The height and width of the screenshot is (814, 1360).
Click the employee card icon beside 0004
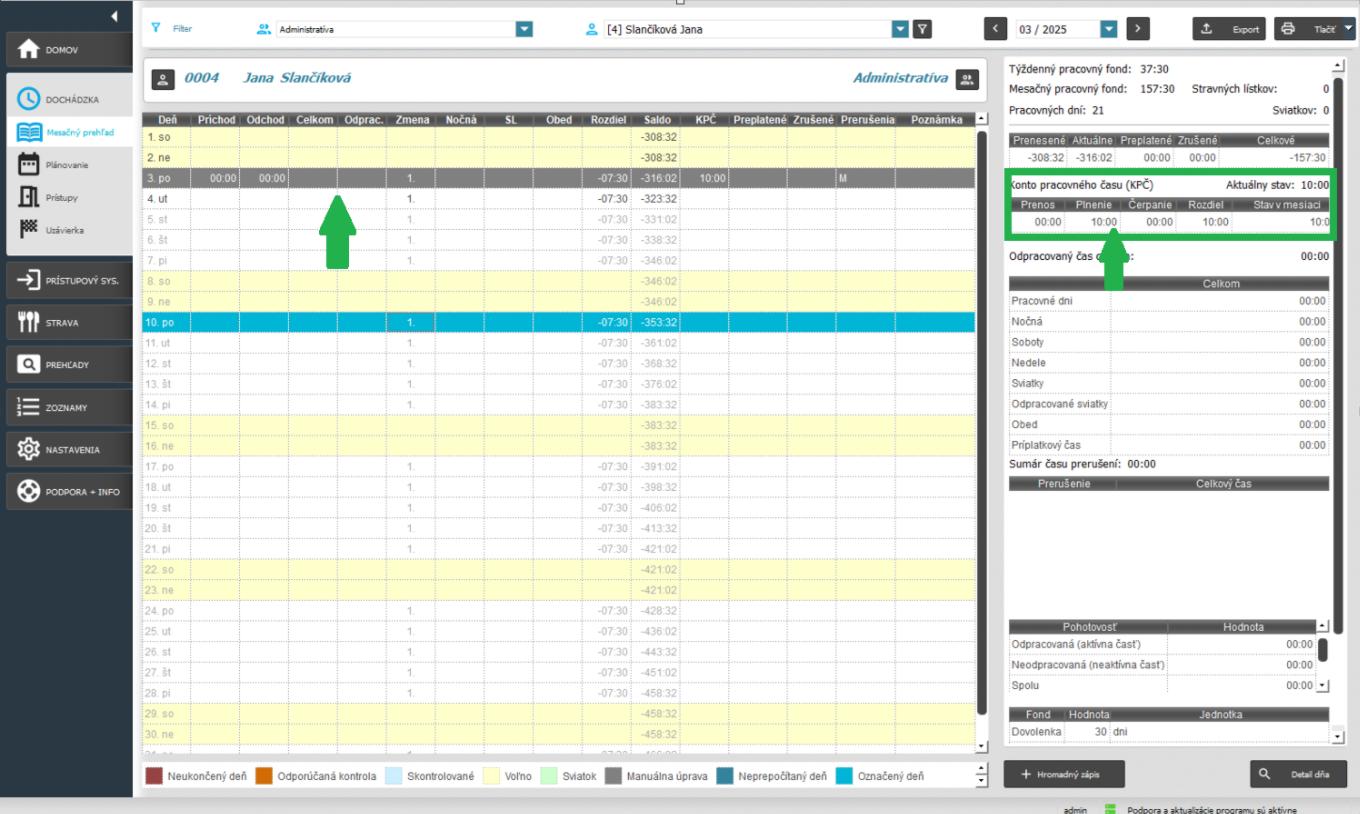[x=164, y=79]
